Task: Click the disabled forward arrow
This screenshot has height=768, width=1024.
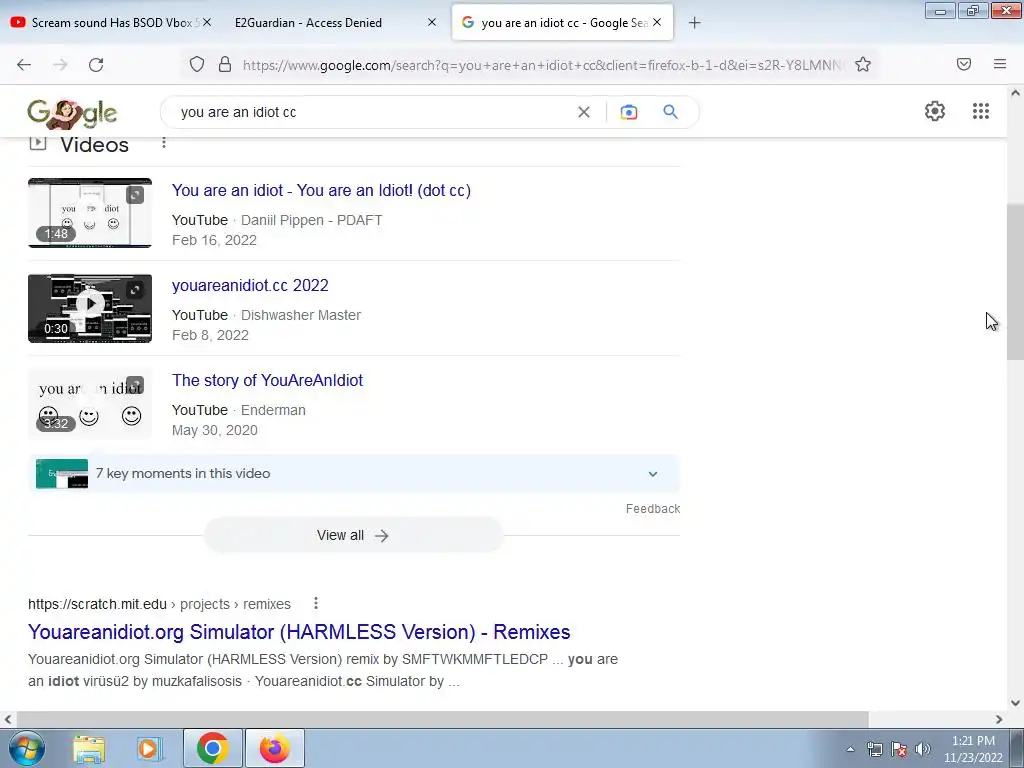Action: coord(60,65)
